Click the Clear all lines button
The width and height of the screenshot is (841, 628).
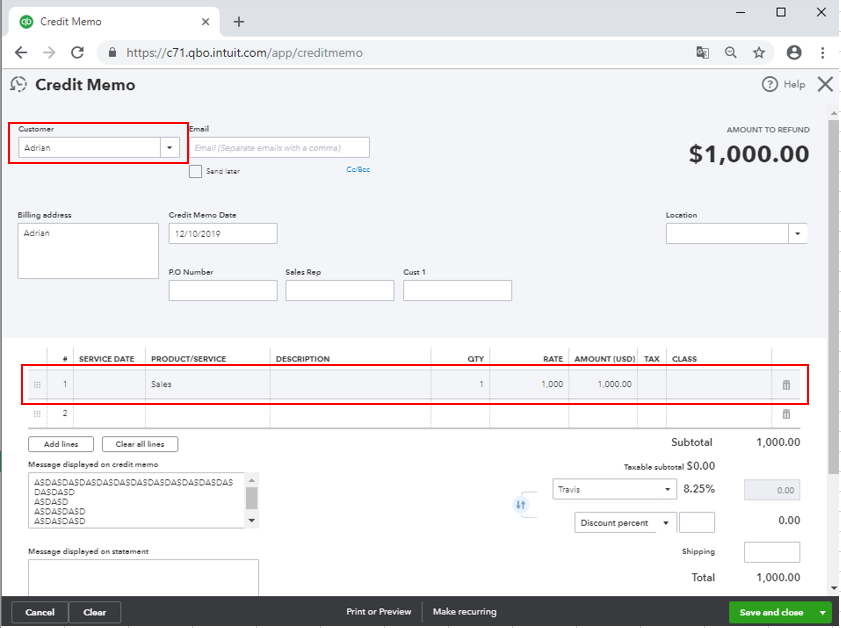pos(140,444)
